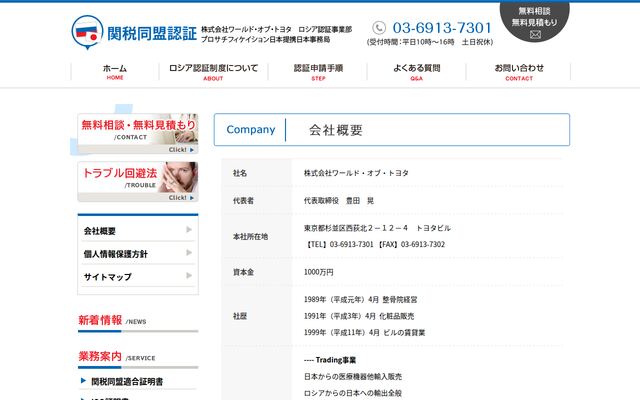Go to ホーム HOME menu item
This screenshot has width=640, height=400.
click(115, 72)
